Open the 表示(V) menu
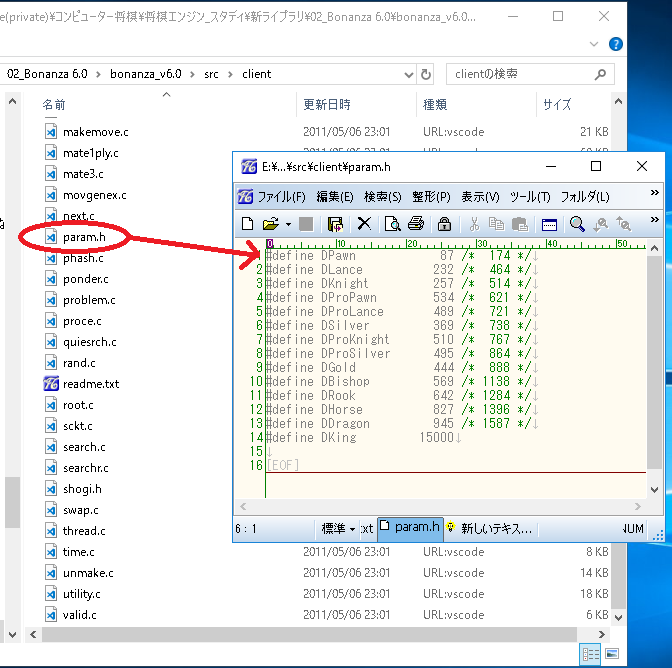Image resolution: width=672 pixels, height=668 pixels. [480, 197]
